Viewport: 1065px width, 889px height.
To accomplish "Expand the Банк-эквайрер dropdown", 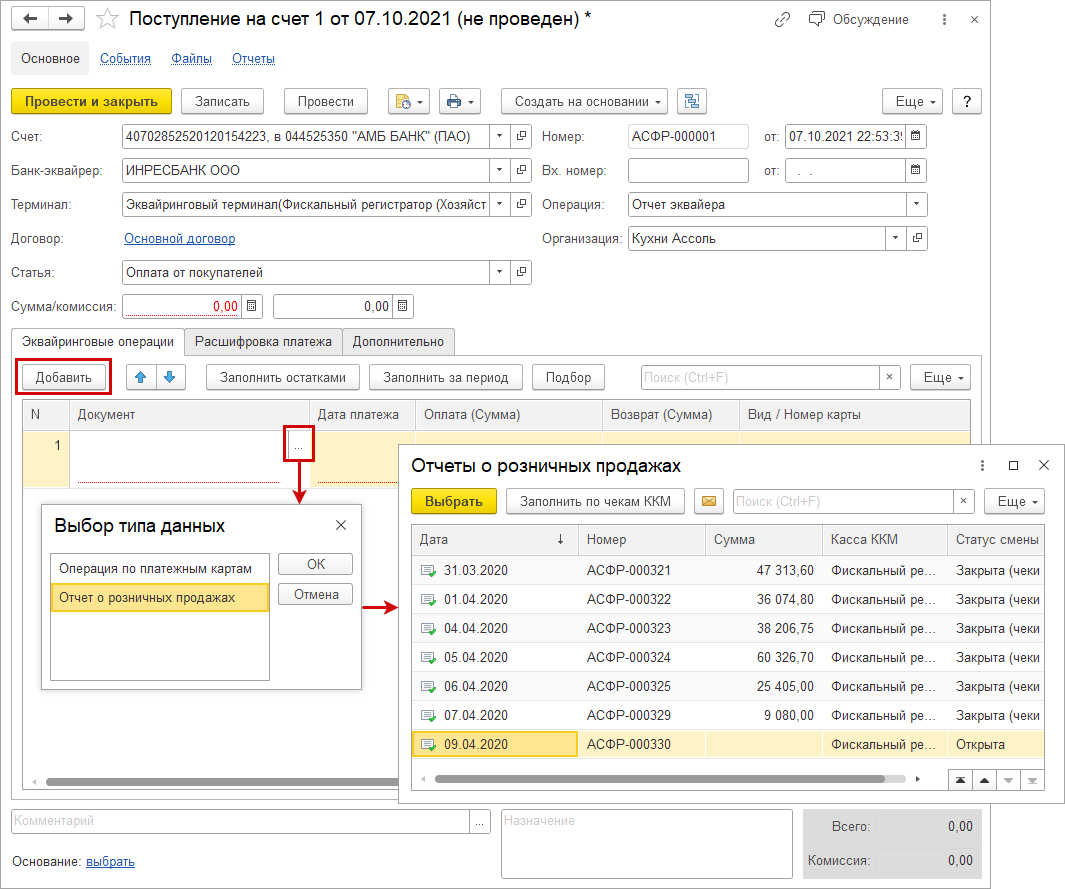I will point(499,170).
